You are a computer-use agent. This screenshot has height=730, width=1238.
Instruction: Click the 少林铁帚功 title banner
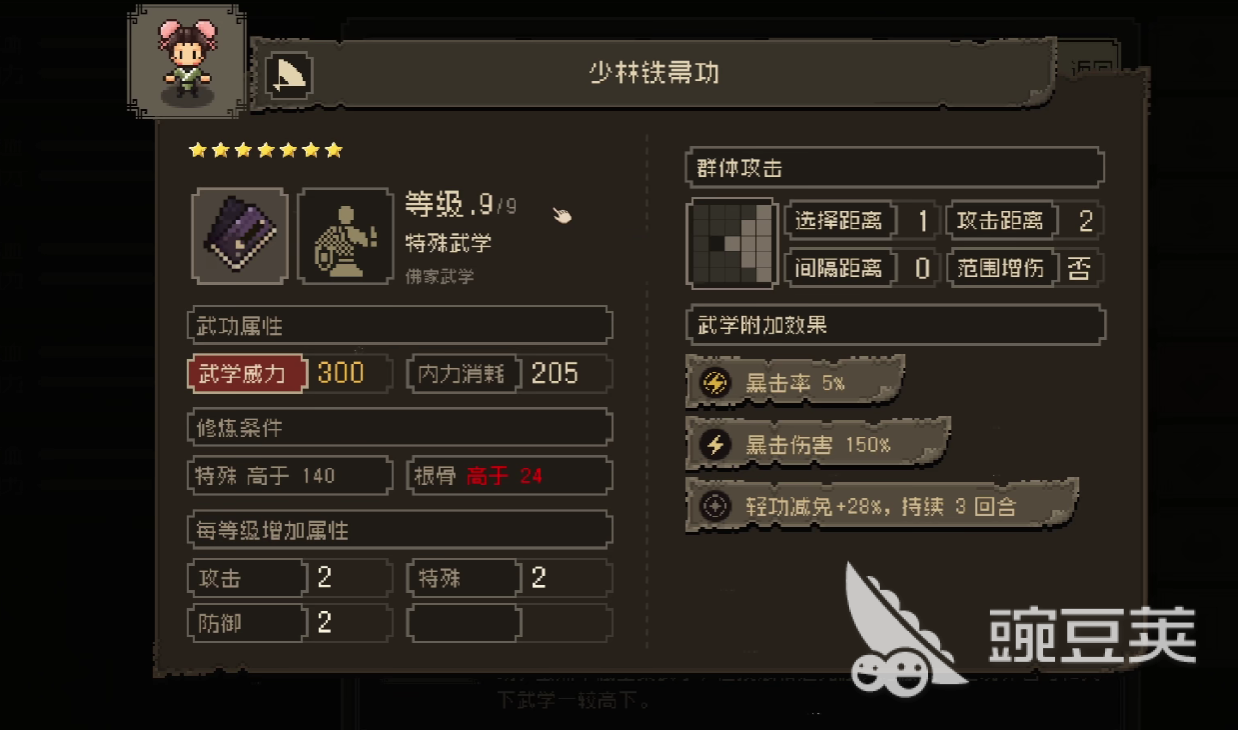tap(654, 74)
